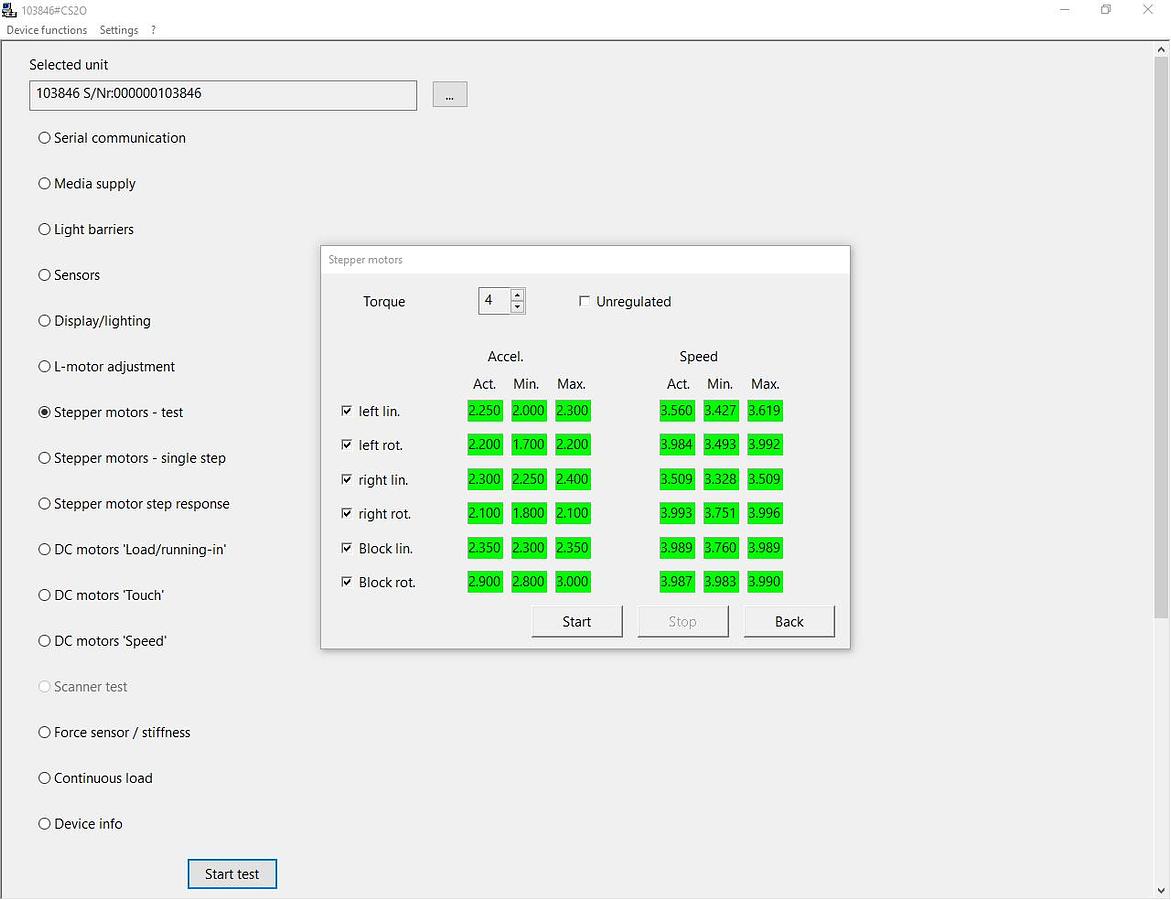This screenshot has height=900, width=1171.
Task: Select DC motors 'Speed' option
Action: 45,641
